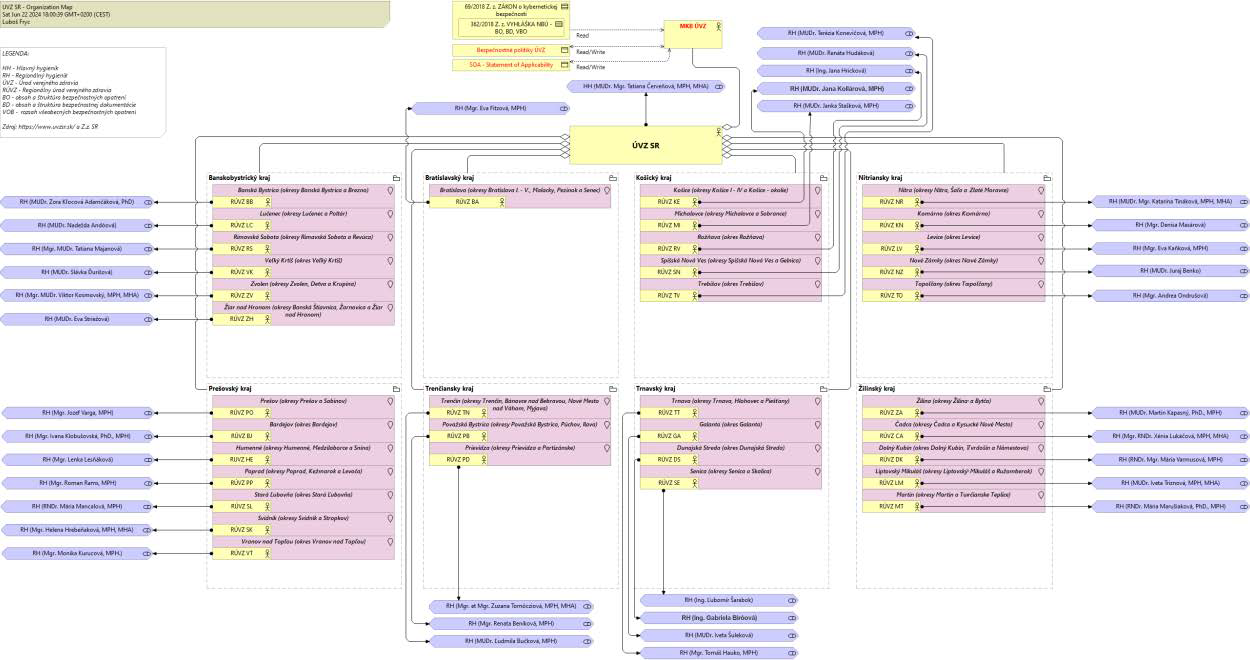1250x660 pixels.
Task: Select RH (Mgr. Monika Kurucová, MPH.) role
Action: tap(77, 553)
